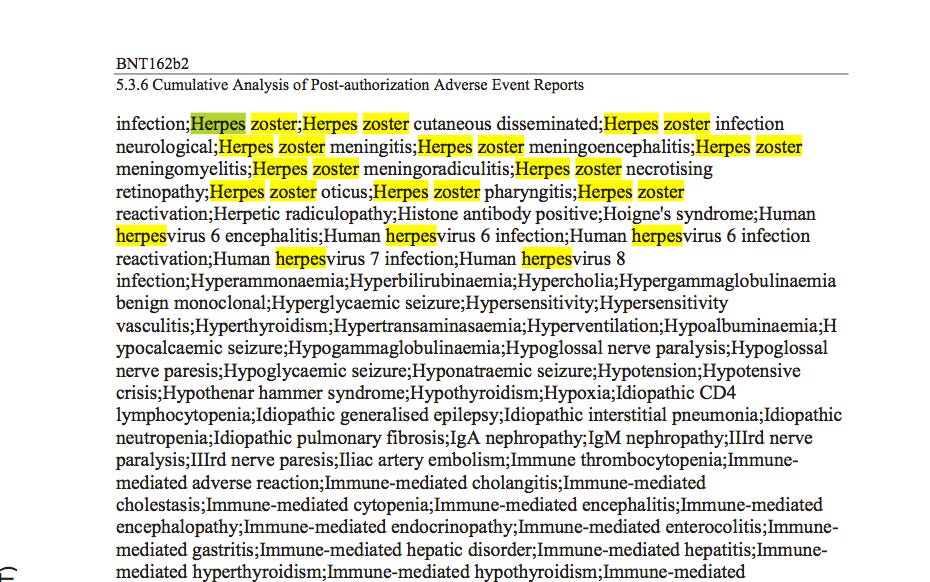Click the term 'Hyperventilation'
This screenshot has width=930, height=582.
click(593, 326)
